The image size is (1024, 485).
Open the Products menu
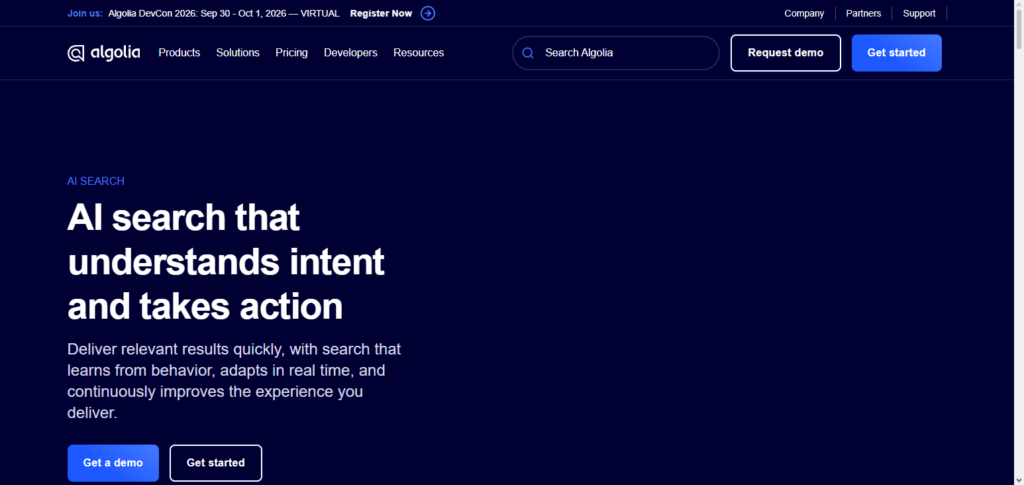(179, 53)
